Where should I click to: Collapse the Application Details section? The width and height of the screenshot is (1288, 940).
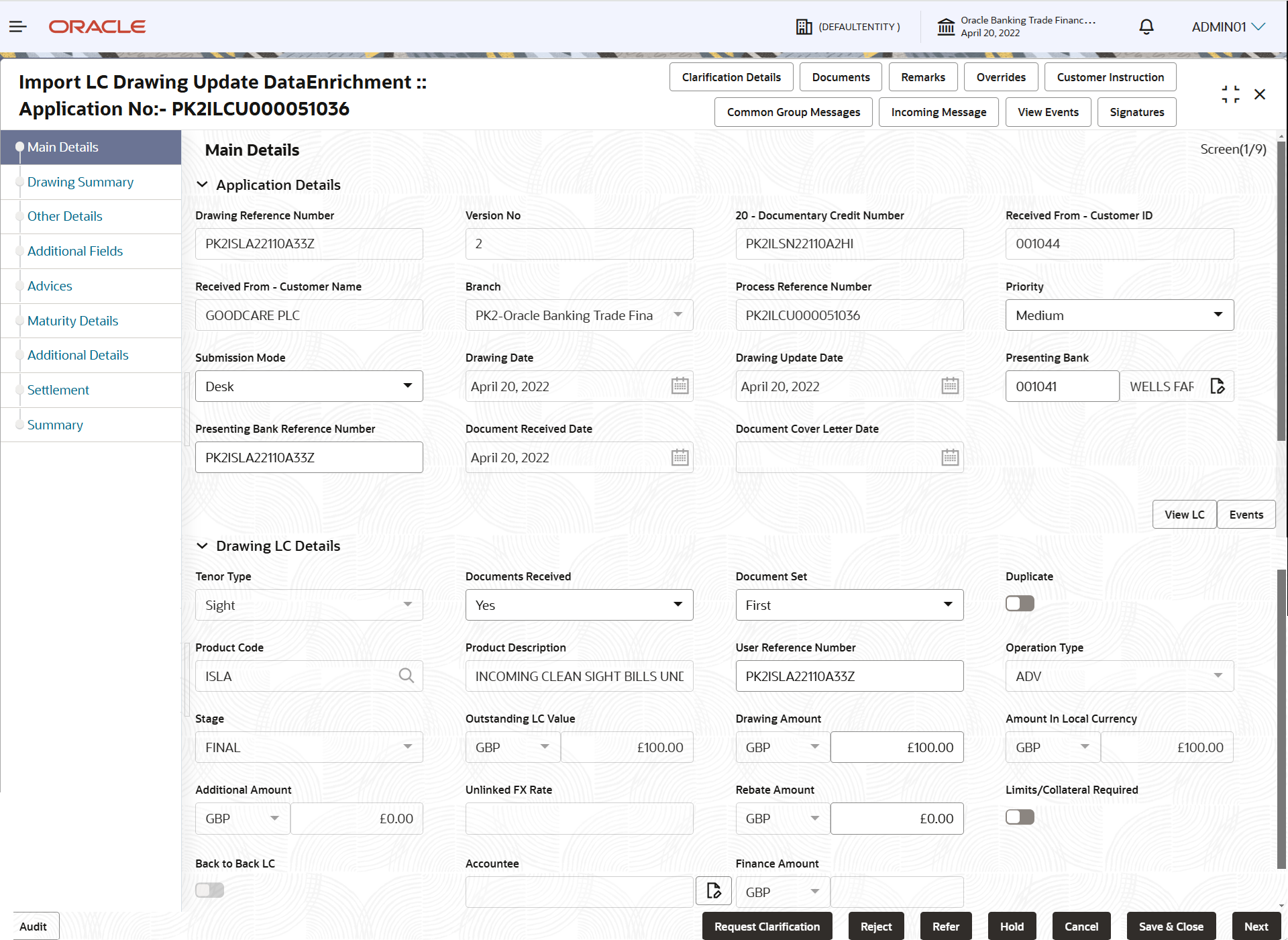coord(203,185)
